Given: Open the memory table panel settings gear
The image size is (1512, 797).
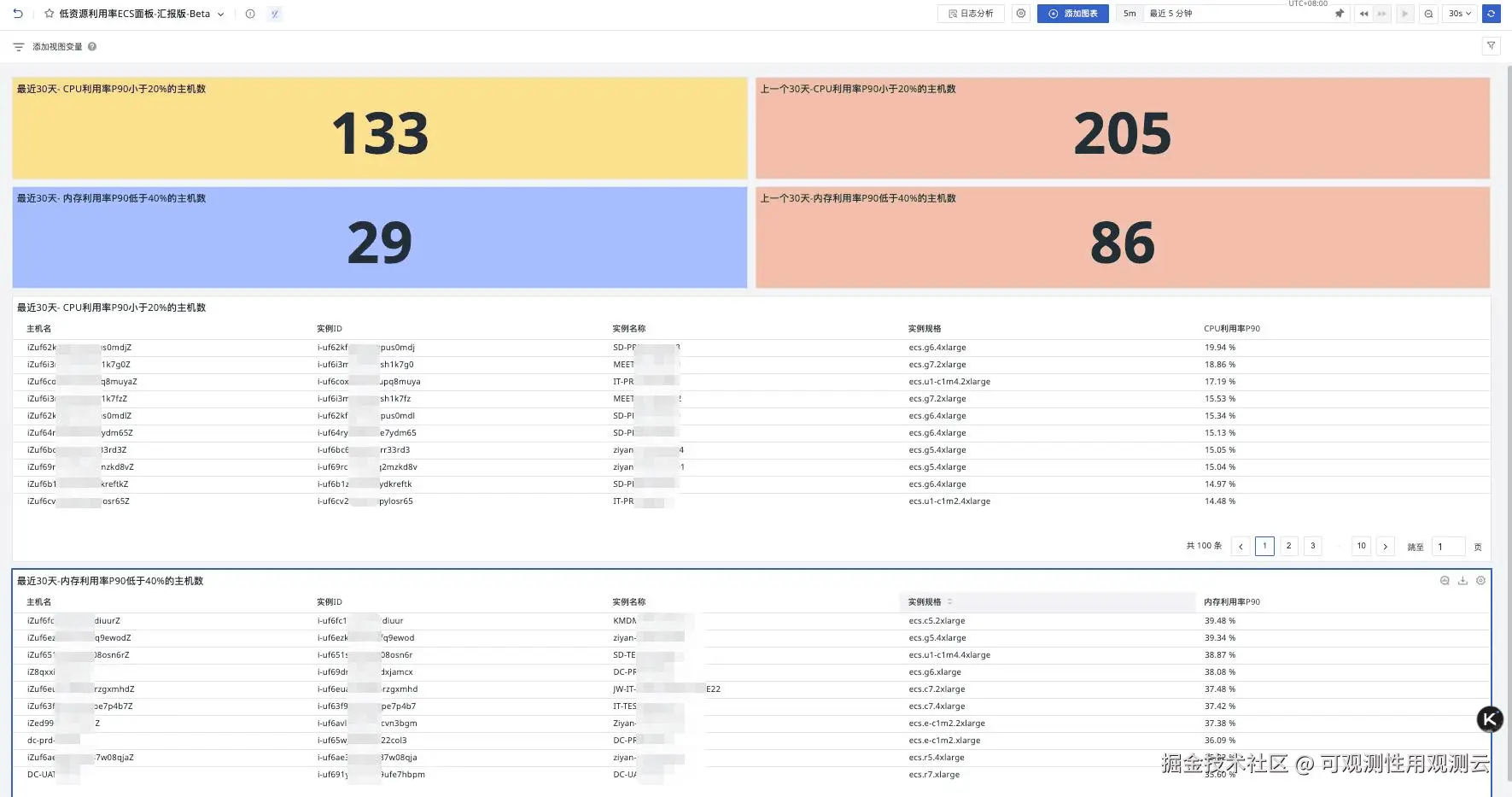Looking at the screenshot, I should click(x=1481, y=581).
